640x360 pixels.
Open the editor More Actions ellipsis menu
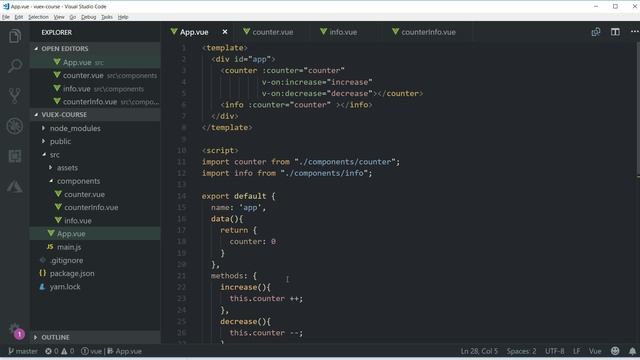634,32
